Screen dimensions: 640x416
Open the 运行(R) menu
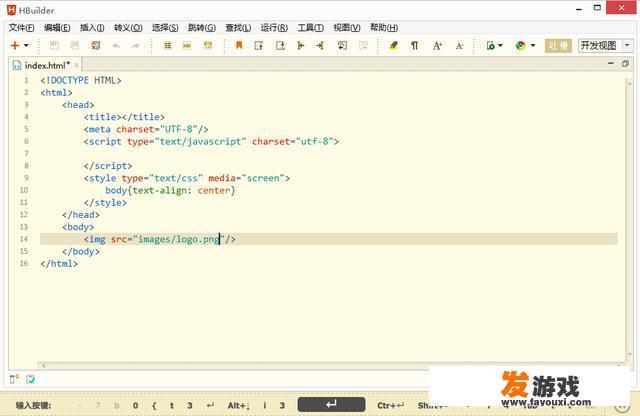coord(274,27)
